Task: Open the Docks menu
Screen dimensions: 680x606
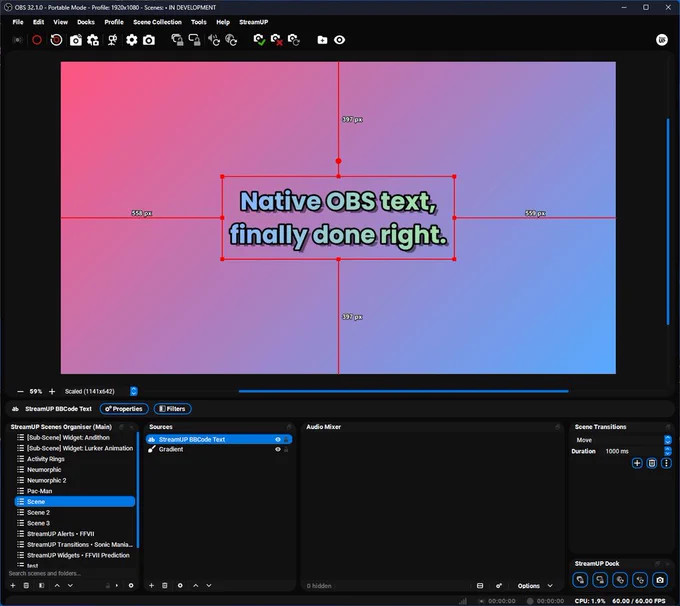Action: (86, 22)
